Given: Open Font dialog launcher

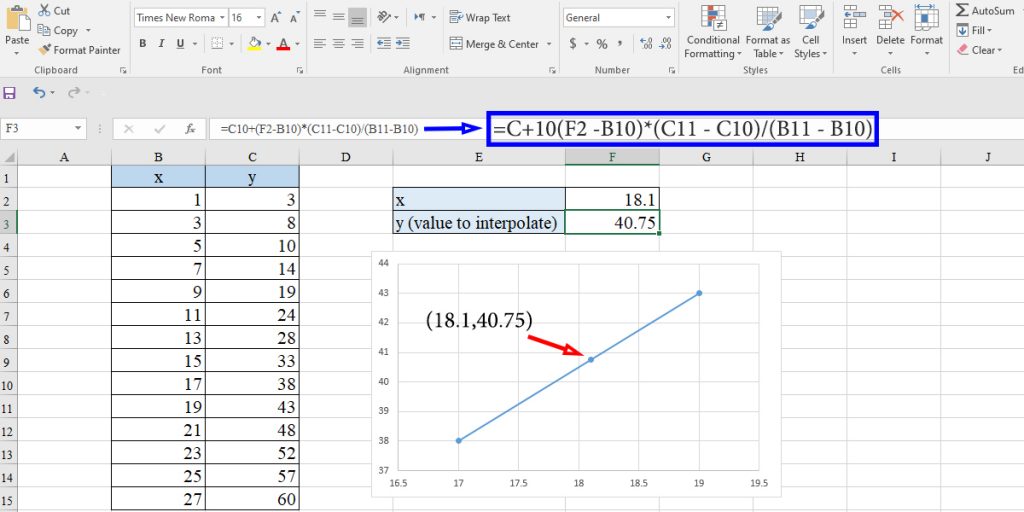Looking at the screenshot, I should [300, 70].
